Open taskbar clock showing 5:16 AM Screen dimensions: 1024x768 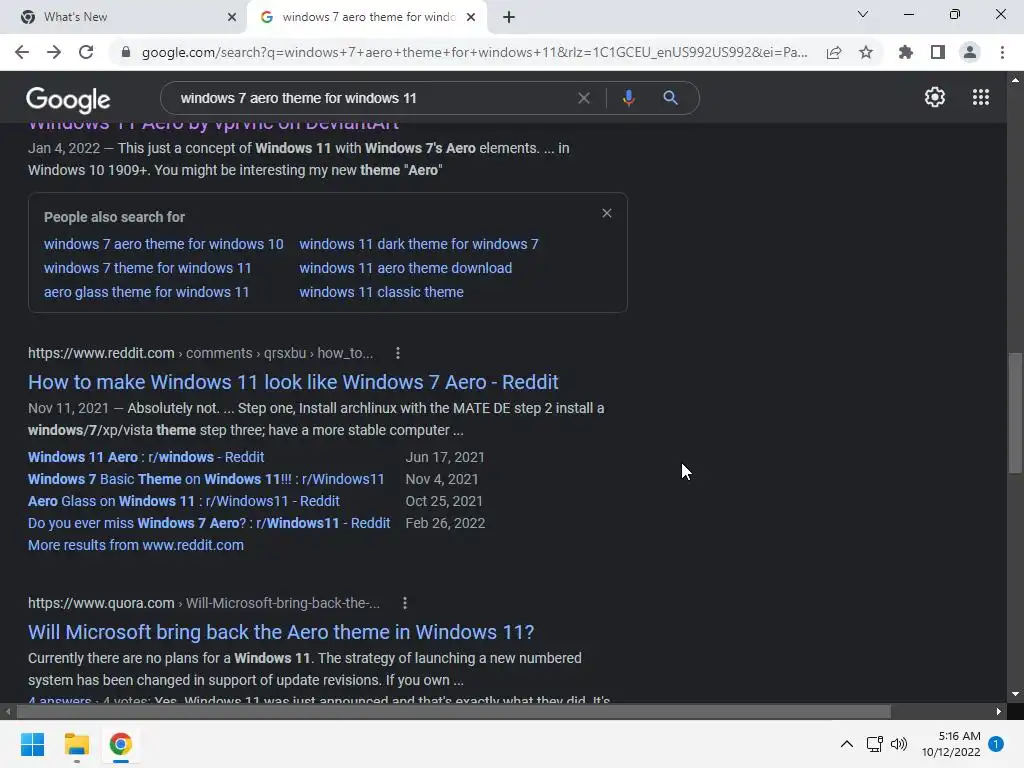(951, 744)
